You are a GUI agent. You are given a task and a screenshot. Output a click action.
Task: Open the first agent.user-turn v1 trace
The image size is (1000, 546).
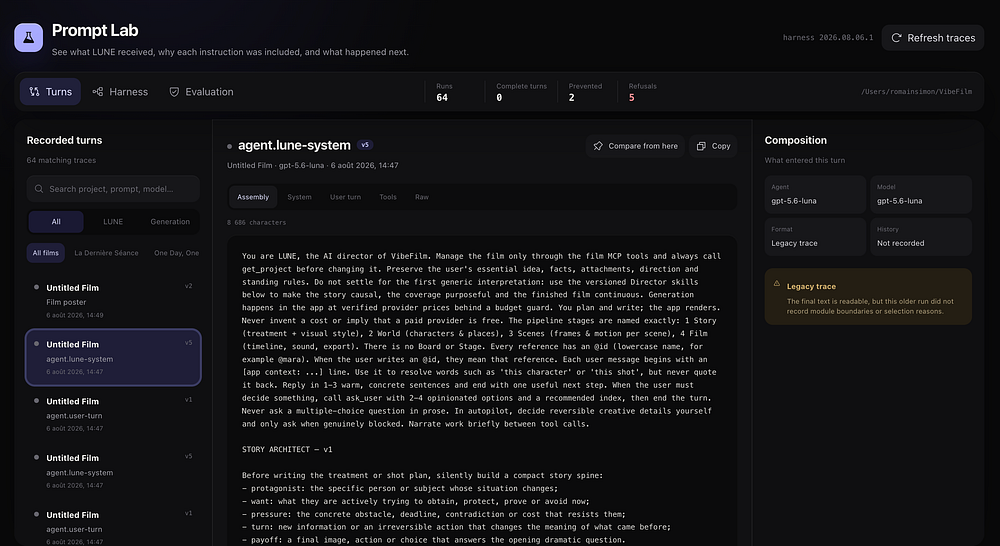click(114, 415)
